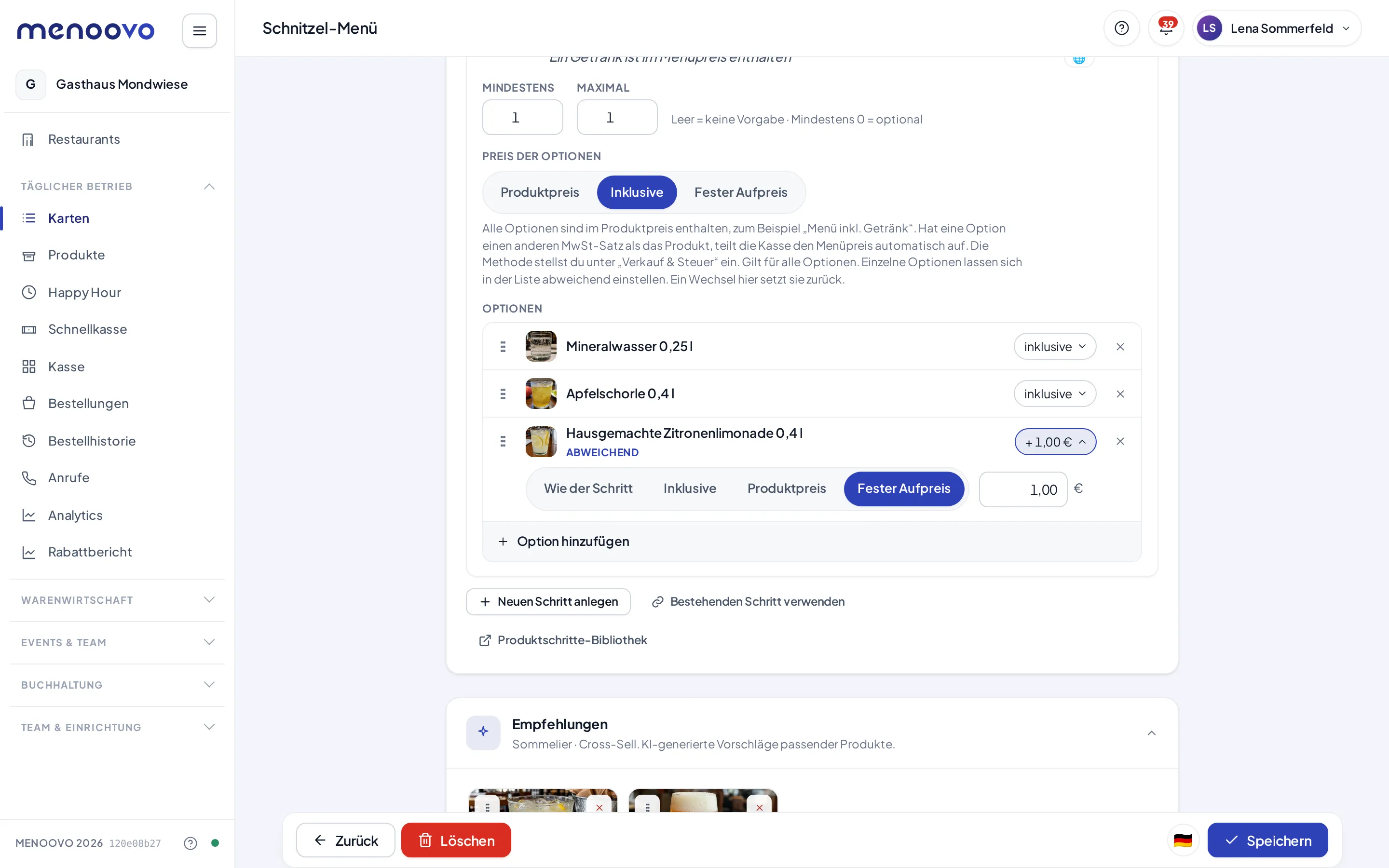
Task: Click Neuen Schritt anlegen
Action: click(548, 602)
